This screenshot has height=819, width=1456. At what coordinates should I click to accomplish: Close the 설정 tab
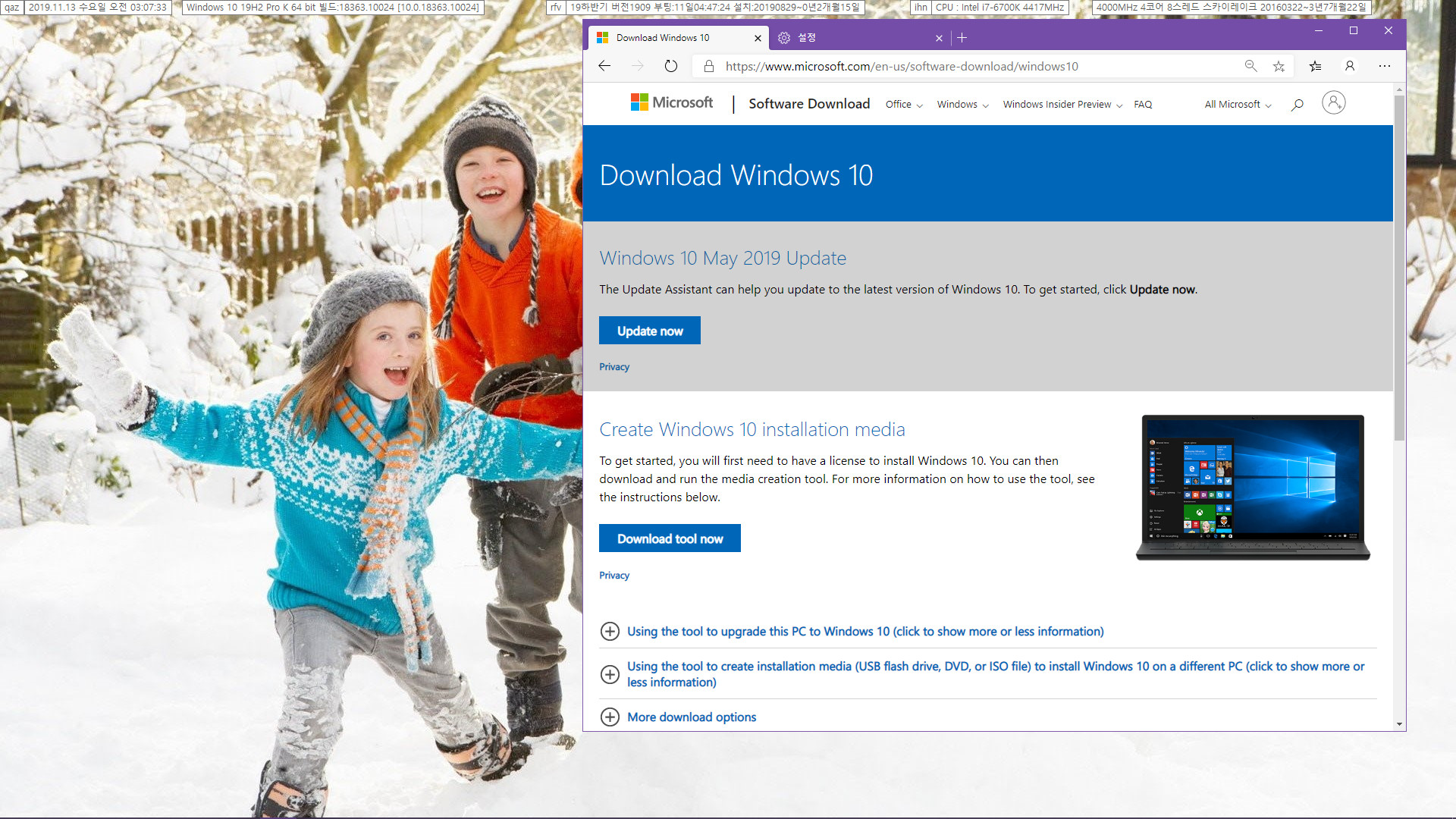tap(939, 38)
